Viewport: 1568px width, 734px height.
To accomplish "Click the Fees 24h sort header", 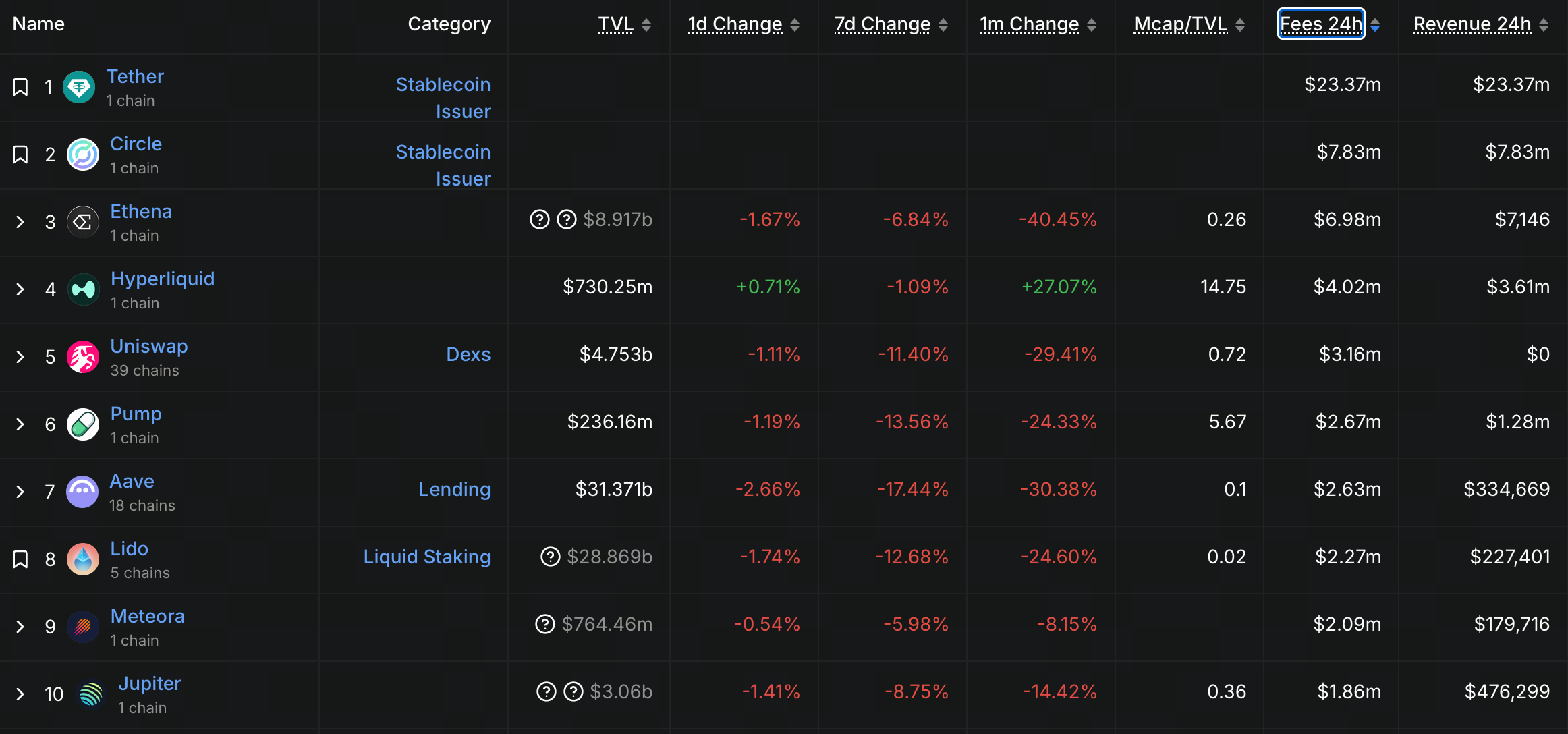I will pyautogui.click(x=1321, y=24).
